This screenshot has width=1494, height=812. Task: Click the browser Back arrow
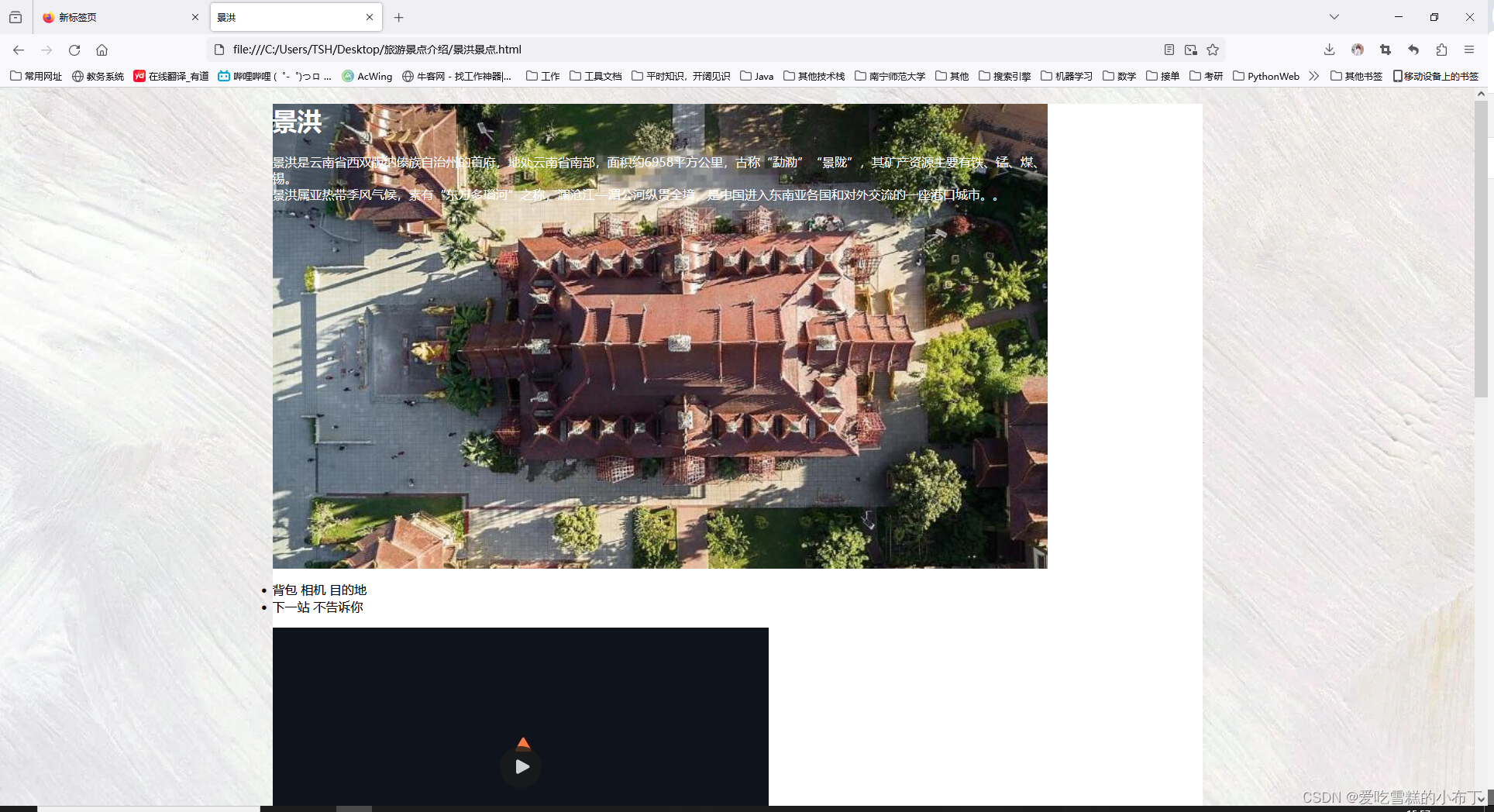(x=19, y=50)
